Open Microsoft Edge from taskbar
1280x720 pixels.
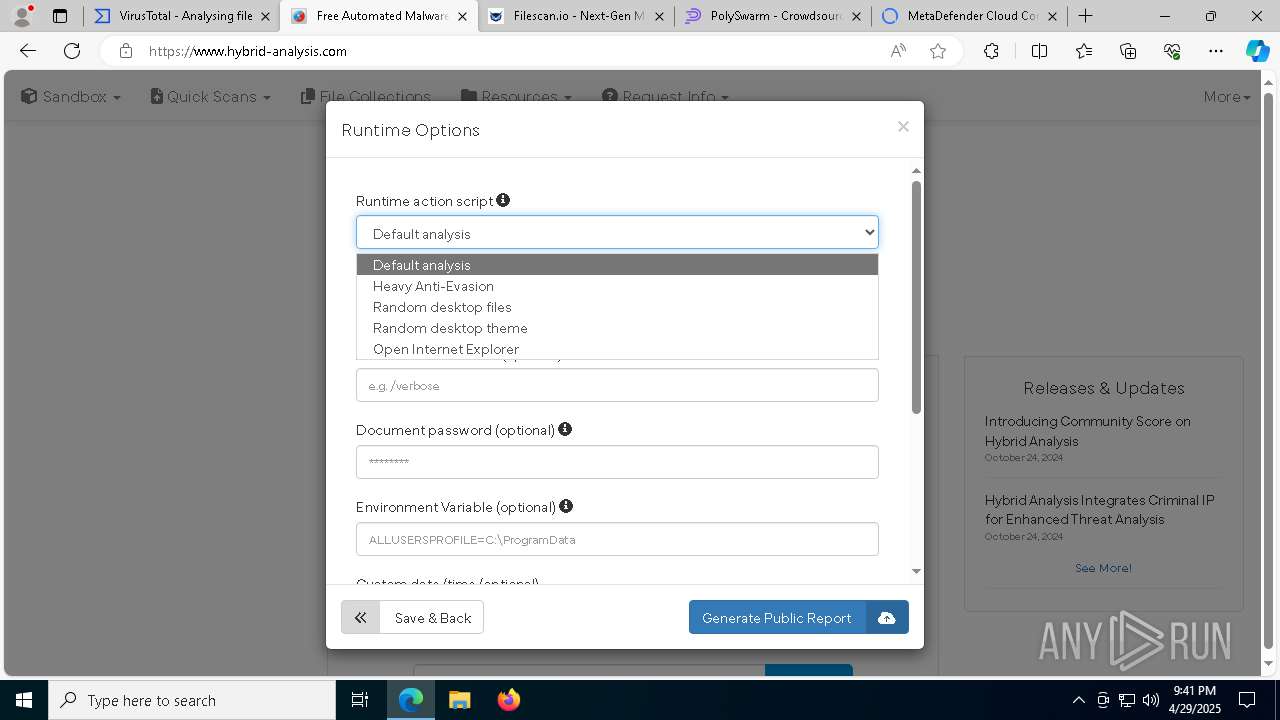[x=411, y=700]
